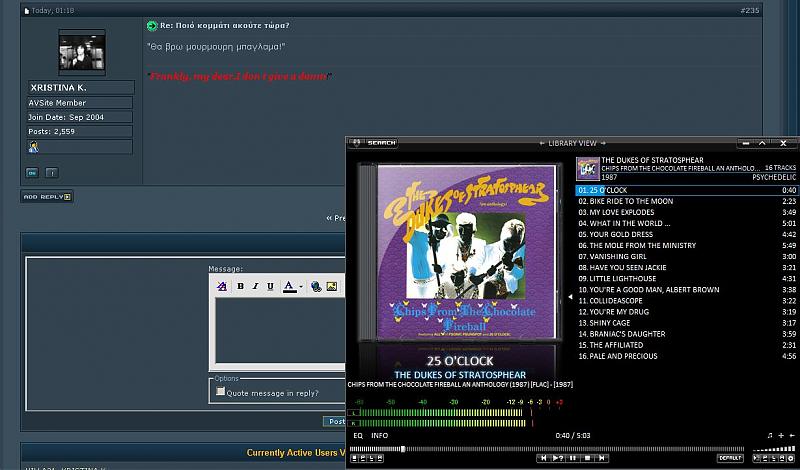The image size is (800, 470).
Task: Click the go-to-post arrow icon beside post title
Action: coord(152,26)
